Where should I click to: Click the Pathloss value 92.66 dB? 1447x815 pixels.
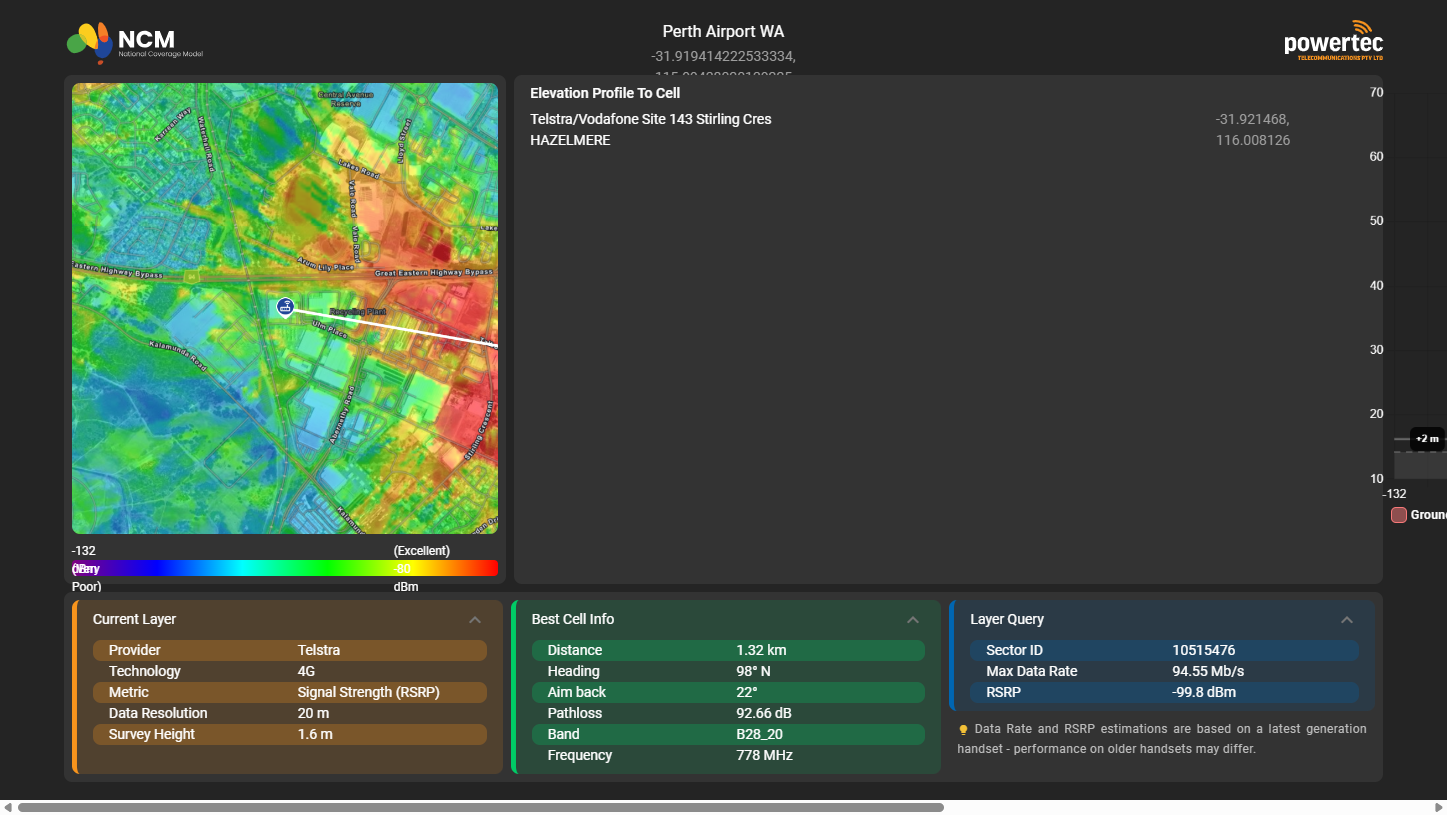[764, 713]
